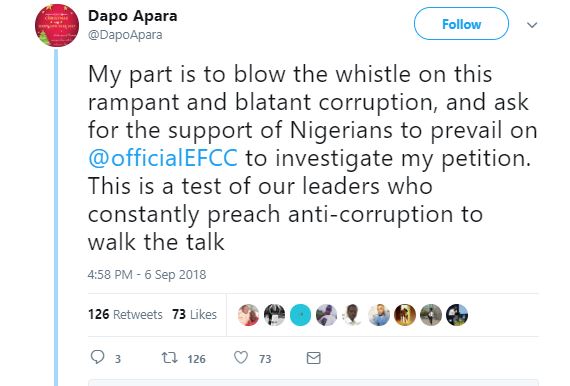The image size is (570, 386).
Task: Open the Dapo Apara display name
Action: pyautogui.click(x=133, y=16)
